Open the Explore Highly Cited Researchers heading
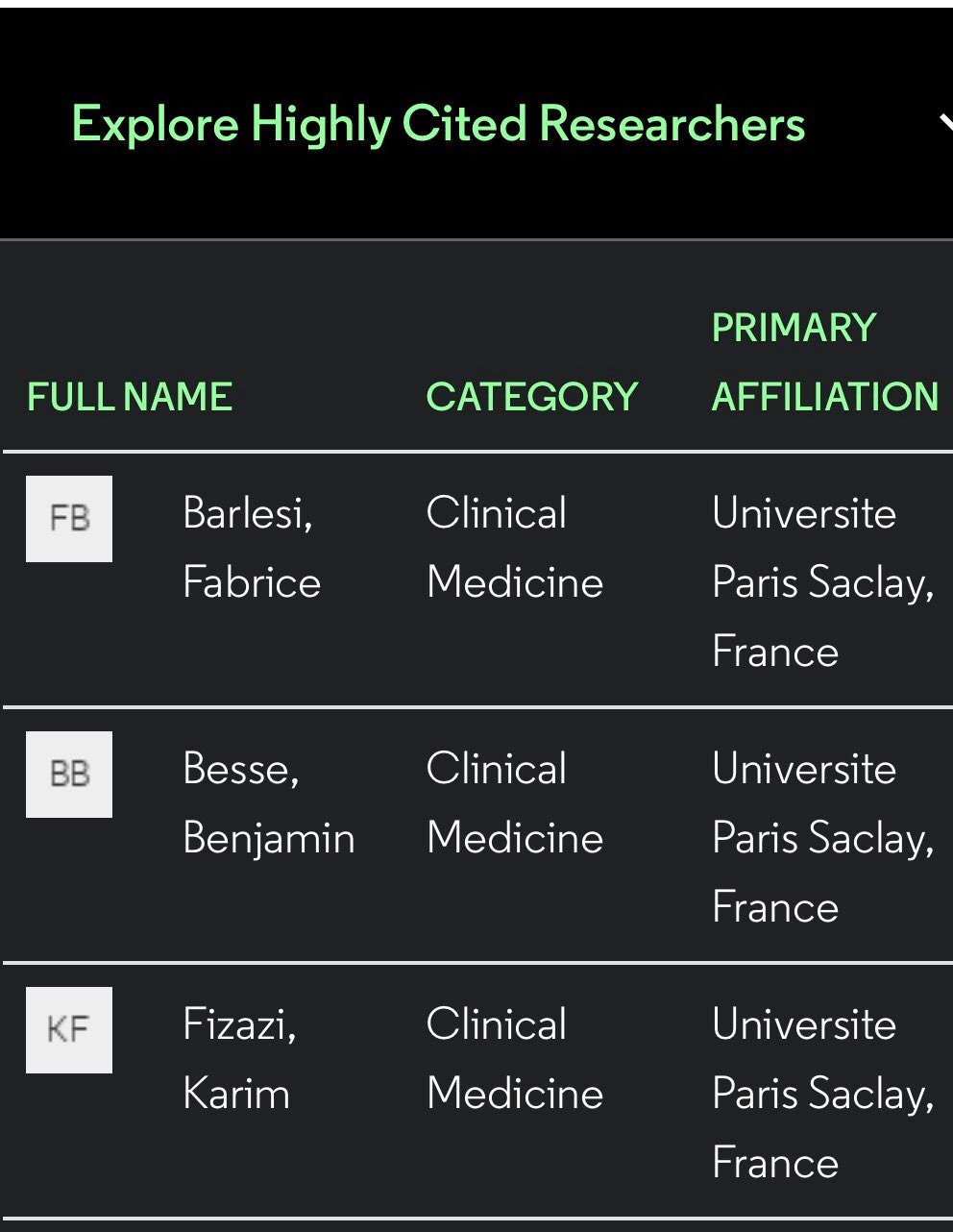This screenshot has height=1232, width=953. [x=438, y=124]
